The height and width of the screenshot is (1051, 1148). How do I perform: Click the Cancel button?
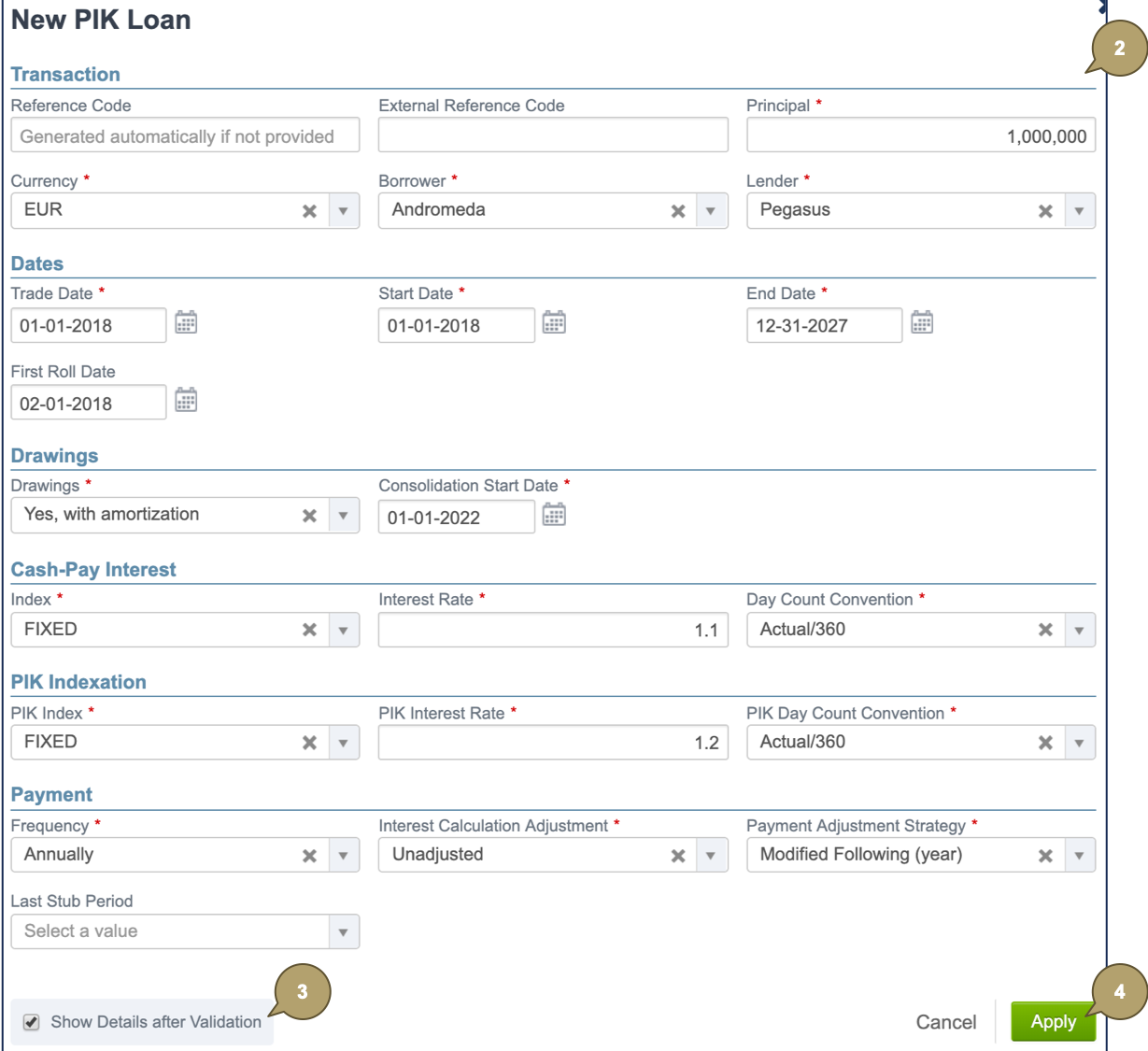click(x=945, y=1022)
